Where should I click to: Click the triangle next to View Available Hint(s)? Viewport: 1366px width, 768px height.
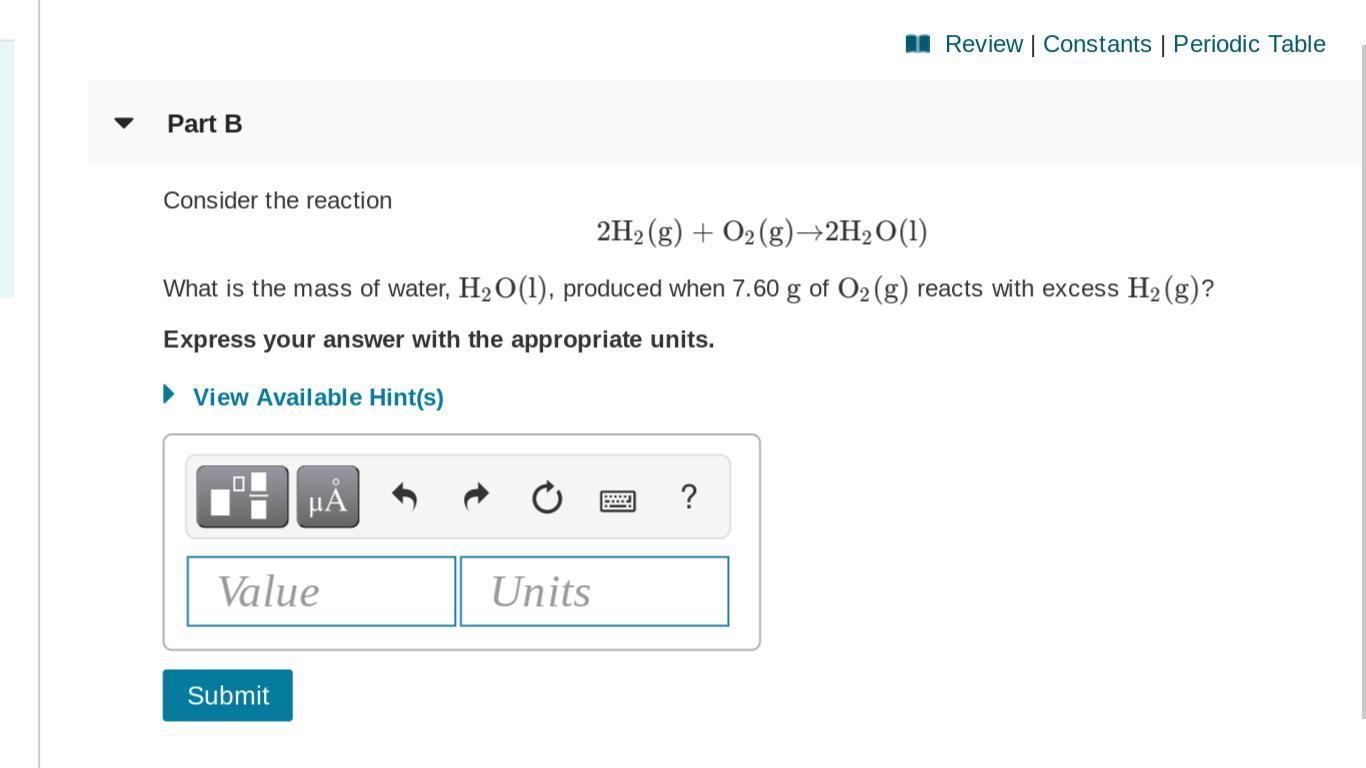click(167, 394)
